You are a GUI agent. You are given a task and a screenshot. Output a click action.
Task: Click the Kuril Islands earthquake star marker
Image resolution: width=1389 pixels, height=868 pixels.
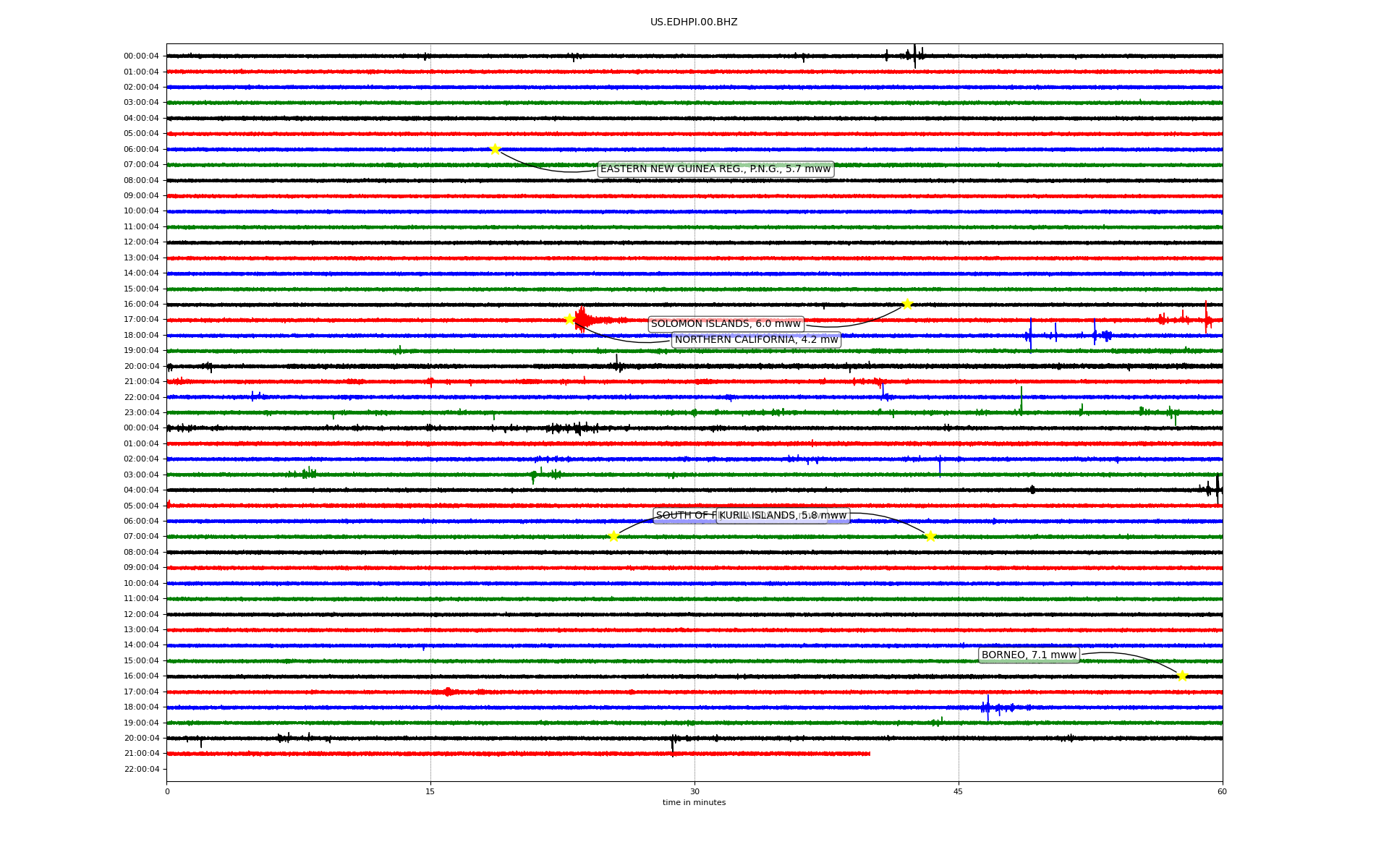tap(930, 536)
